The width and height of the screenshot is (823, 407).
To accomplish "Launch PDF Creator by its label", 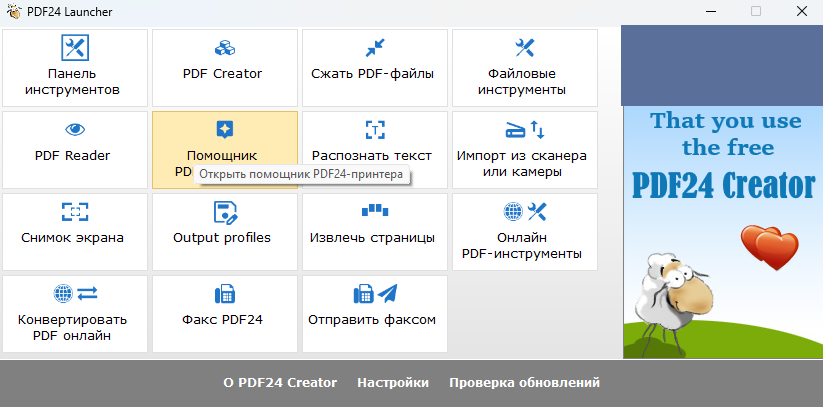I will point(223,74).
